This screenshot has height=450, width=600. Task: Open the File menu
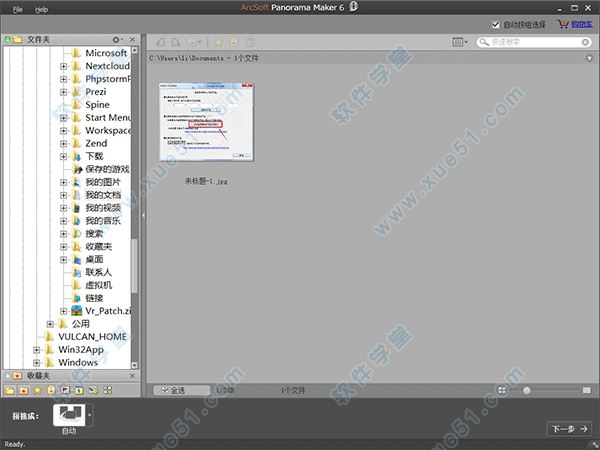click(18, 10)
